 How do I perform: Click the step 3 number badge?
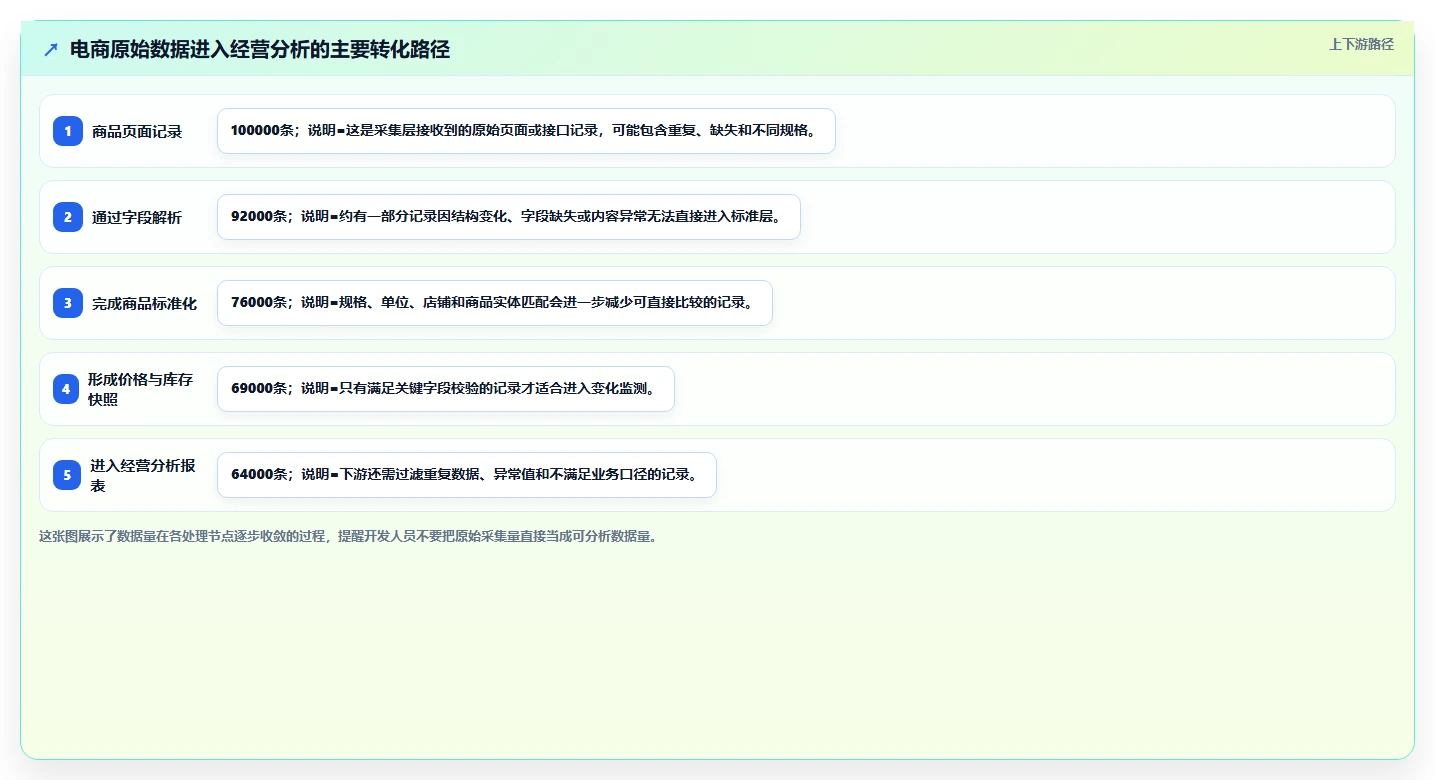tap(67, 303)
